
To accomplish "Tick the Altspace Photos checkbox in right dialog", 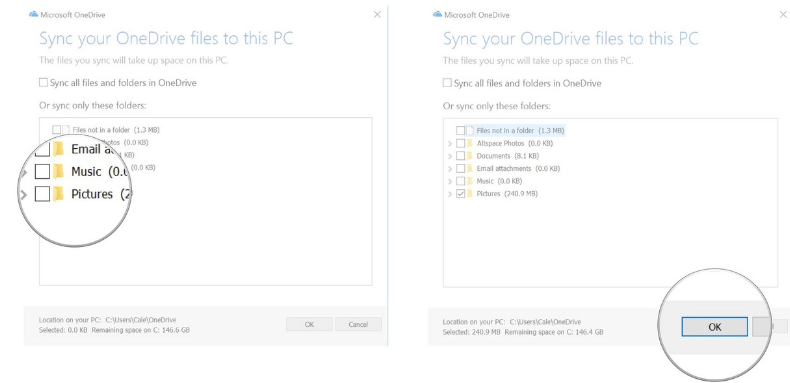I will coord(460,143).
